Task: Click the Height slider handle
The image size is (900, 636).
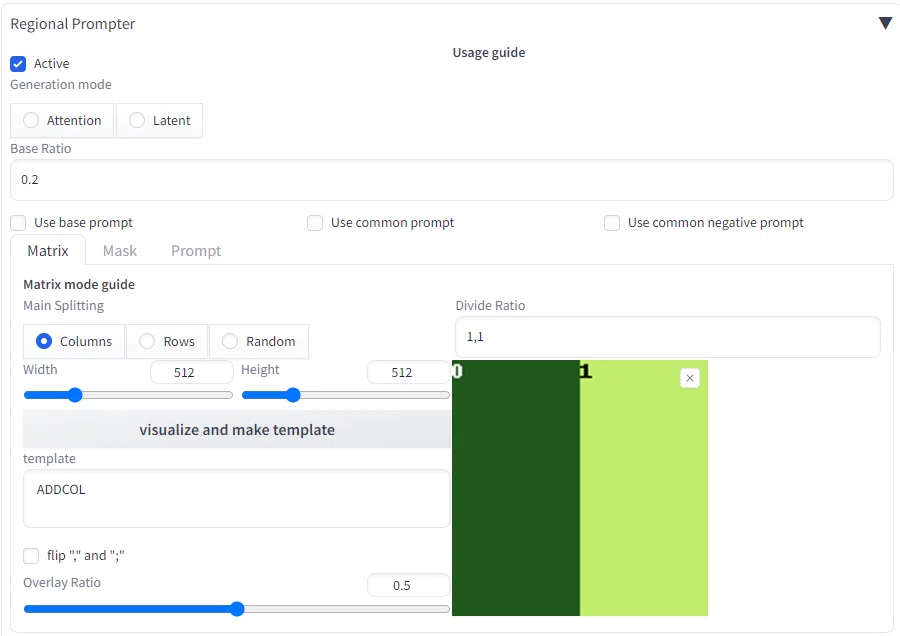Action: tap(293, 395)
